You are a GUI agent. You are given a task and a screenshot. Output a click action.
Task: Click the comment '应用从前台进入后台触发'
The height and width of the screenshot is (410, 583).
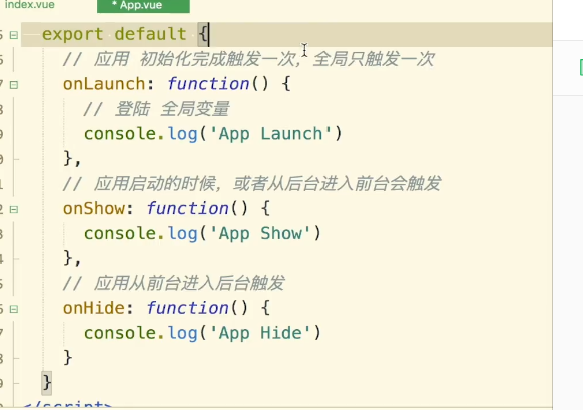click(174, 283)
